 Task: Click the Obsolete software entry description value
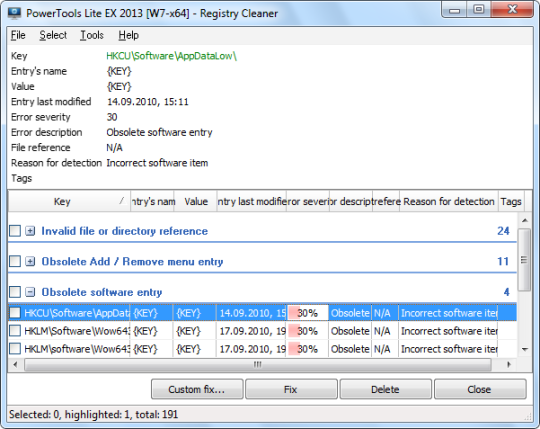click(159, 132)
